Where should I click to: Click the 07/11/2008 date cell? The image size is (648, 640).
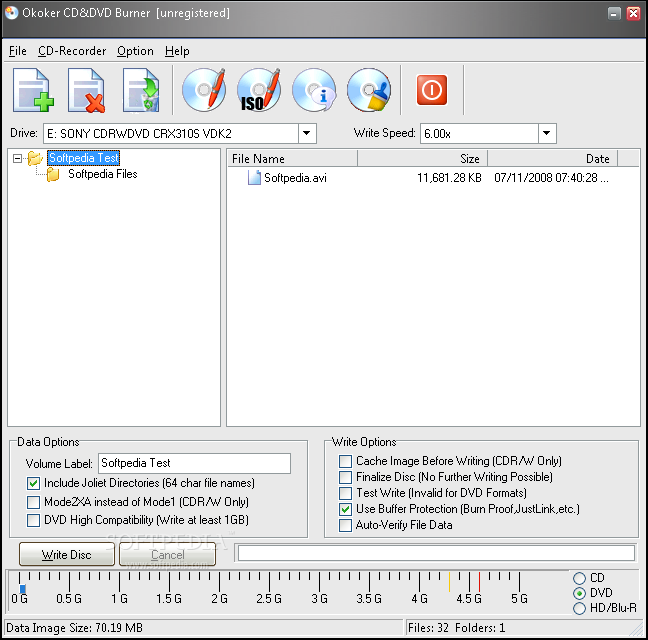551,178
